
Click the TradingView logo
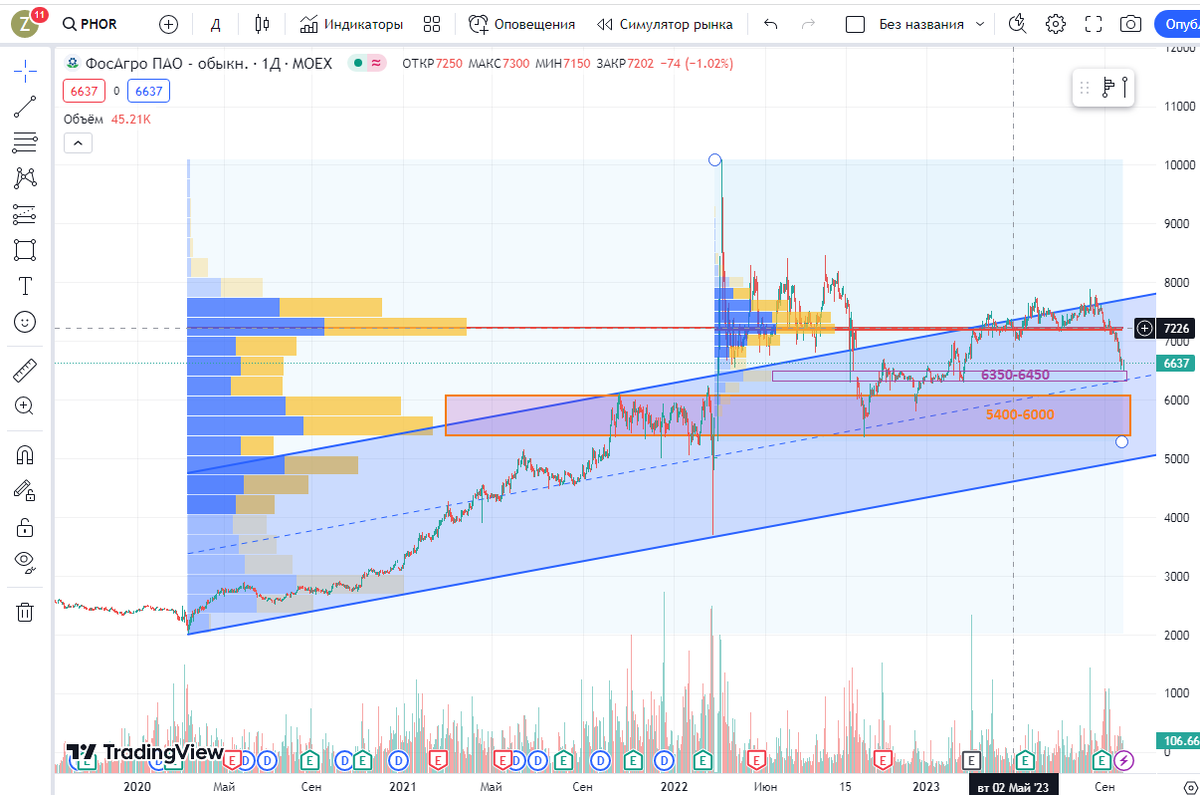[x=145, y=753]
